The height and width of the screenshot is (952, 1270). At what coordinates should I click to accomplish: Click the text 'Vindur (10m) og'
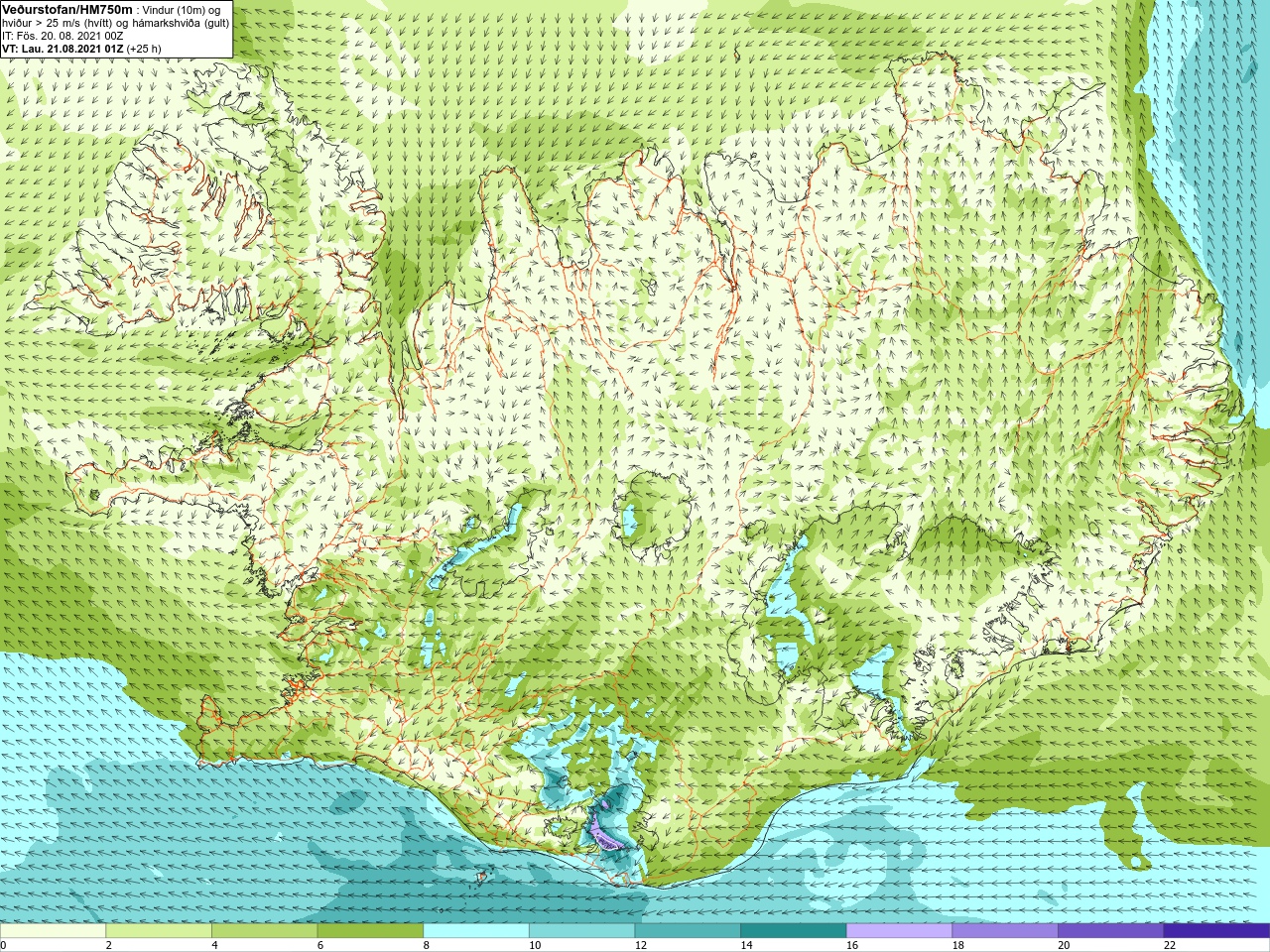pyautogui.click(x=183, y=10)
